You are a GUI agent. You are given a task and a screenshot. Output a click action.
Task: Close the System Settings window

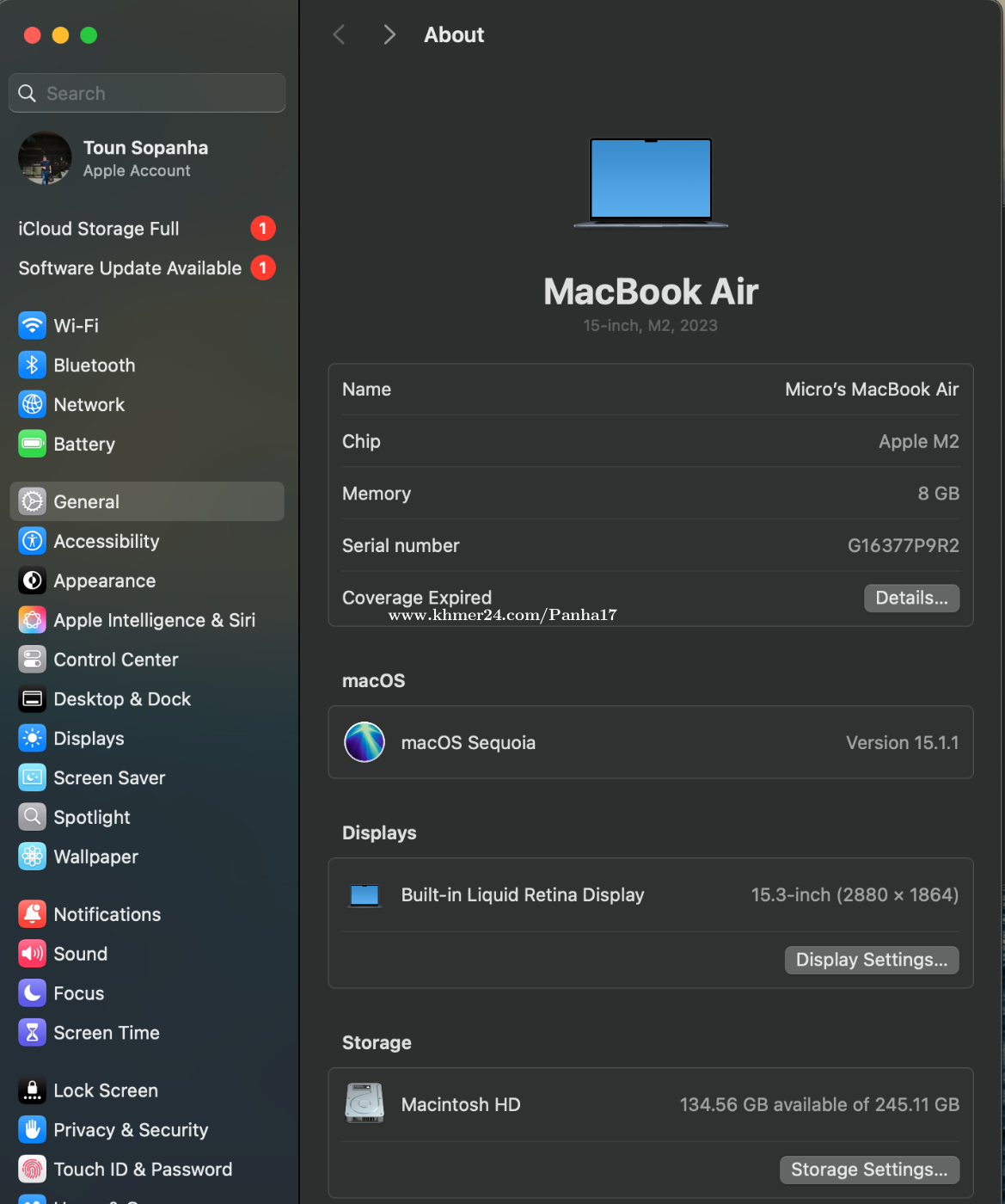coord(33,35)
